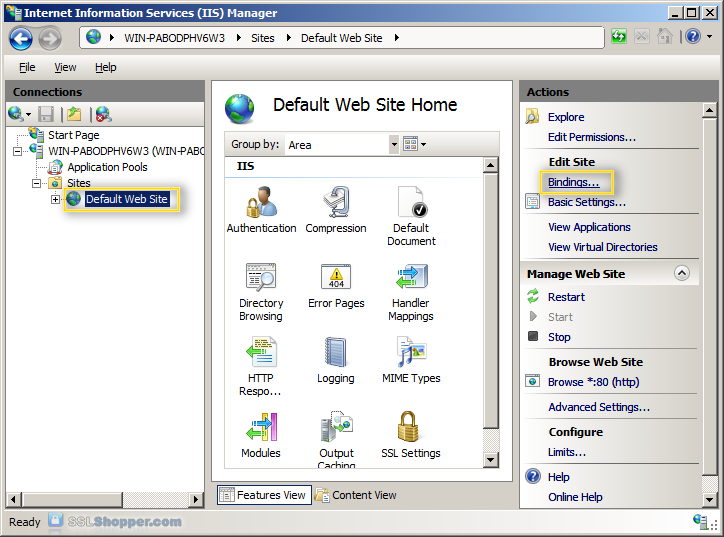Click the green Refresh page icon

619,36
